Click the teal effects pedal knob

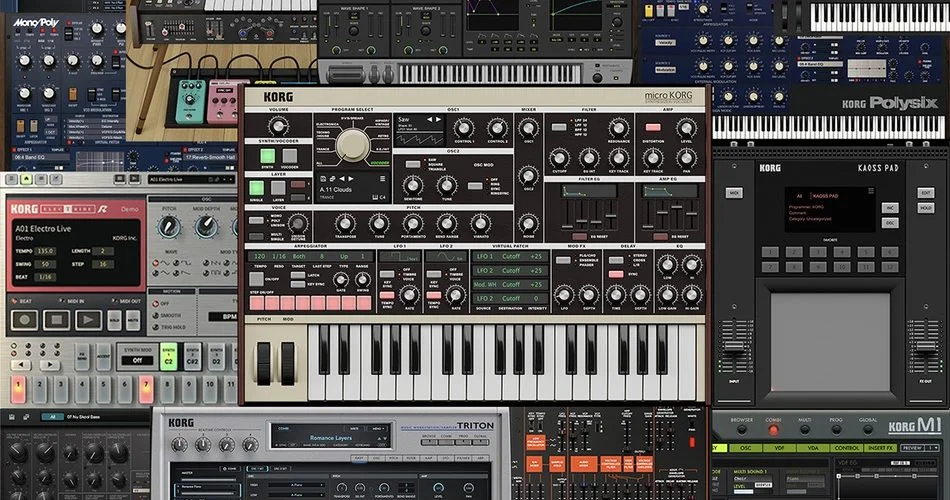[x=190, y=100]
